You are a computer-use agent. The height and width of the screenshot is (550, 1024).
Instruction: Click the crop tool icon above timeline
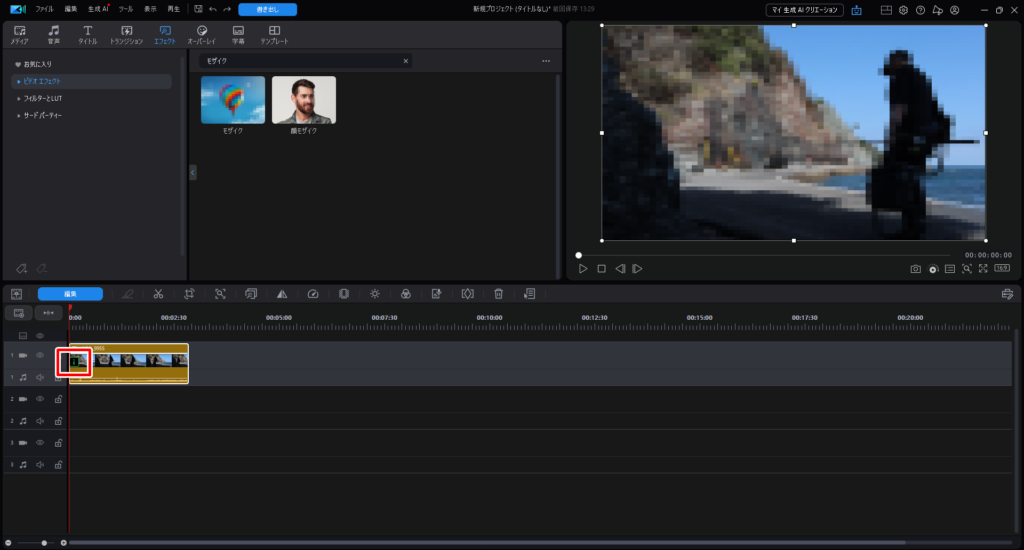[189, 294]
